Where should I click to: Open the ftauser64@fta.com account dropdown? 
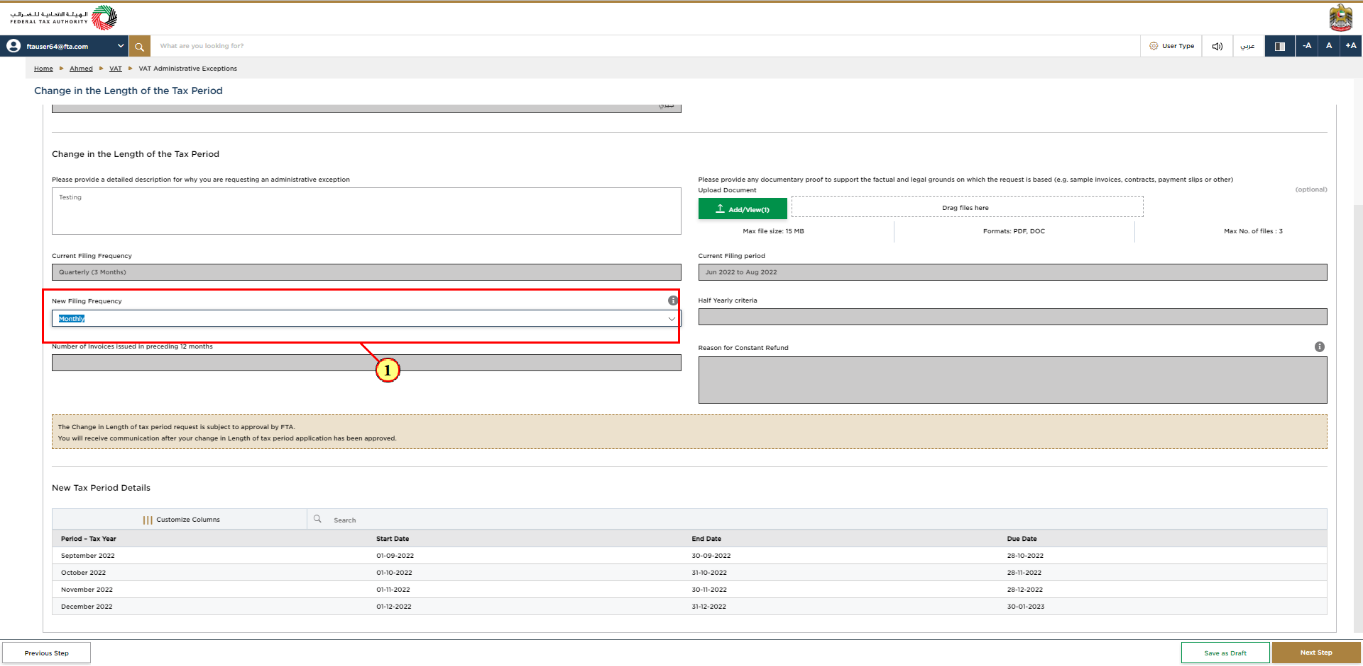coord(65,46)
